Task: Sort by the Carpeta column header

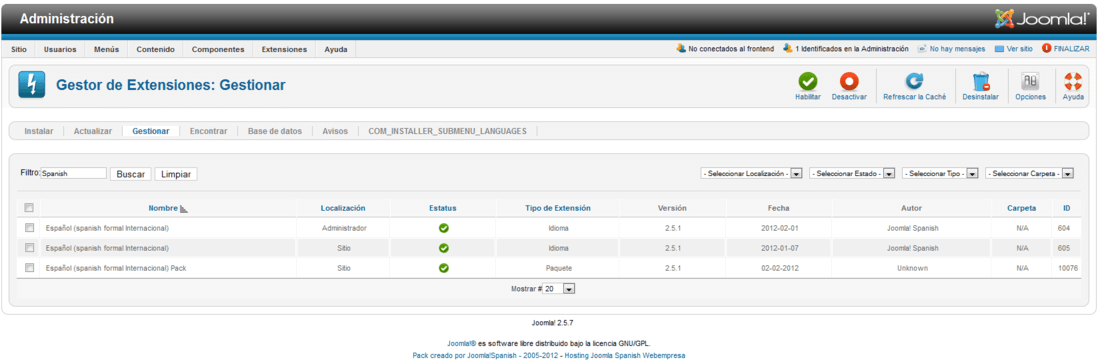Action: [x=1021, y=208]
